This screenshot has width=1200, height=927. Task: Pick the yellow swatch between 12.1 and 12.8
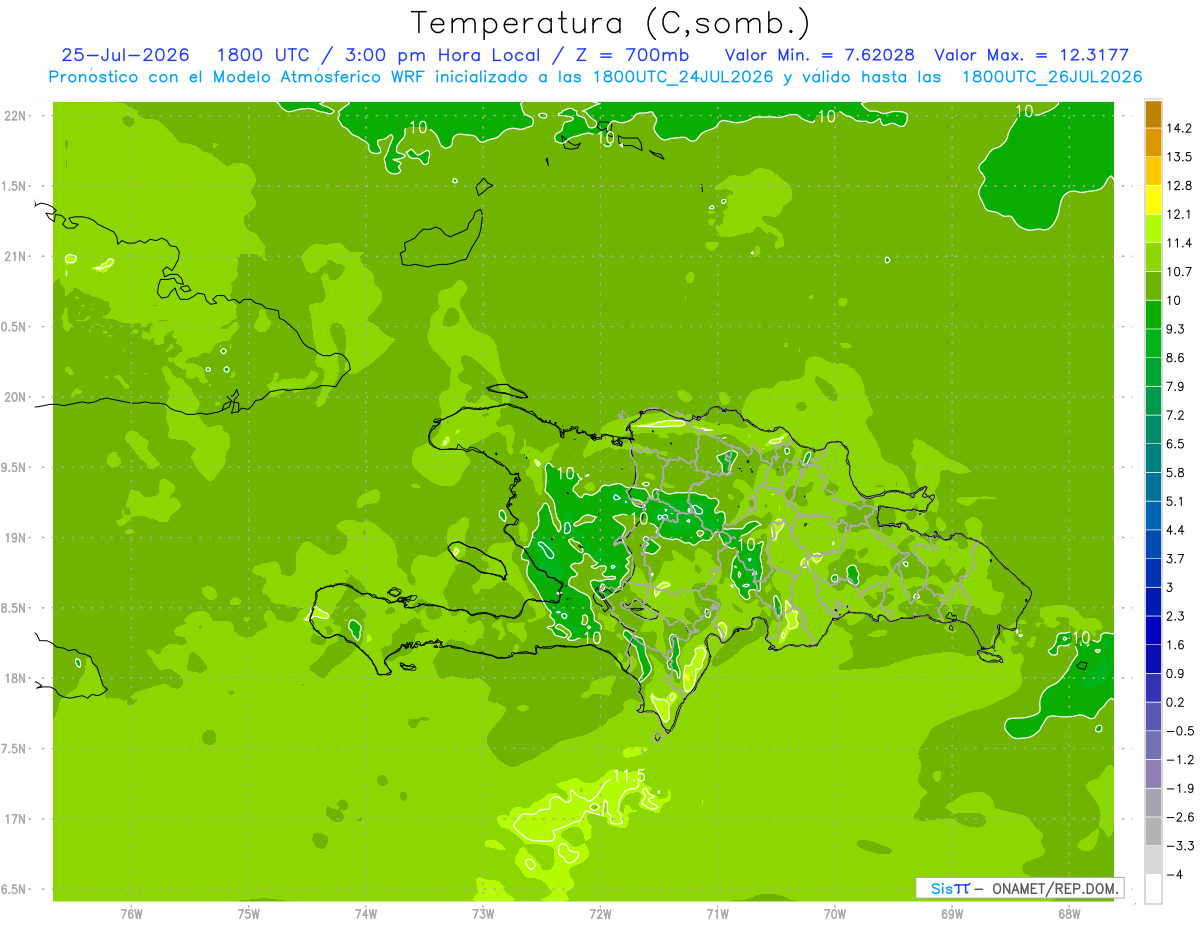tap(1153, 200)
